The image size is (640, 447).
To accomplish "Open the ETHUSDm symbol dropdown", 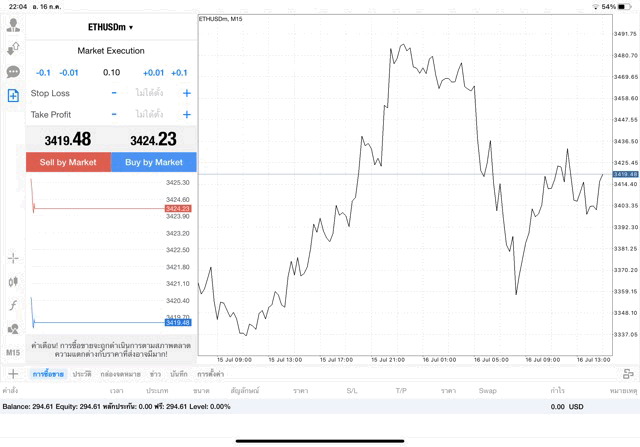I will [x=110, y=27].
